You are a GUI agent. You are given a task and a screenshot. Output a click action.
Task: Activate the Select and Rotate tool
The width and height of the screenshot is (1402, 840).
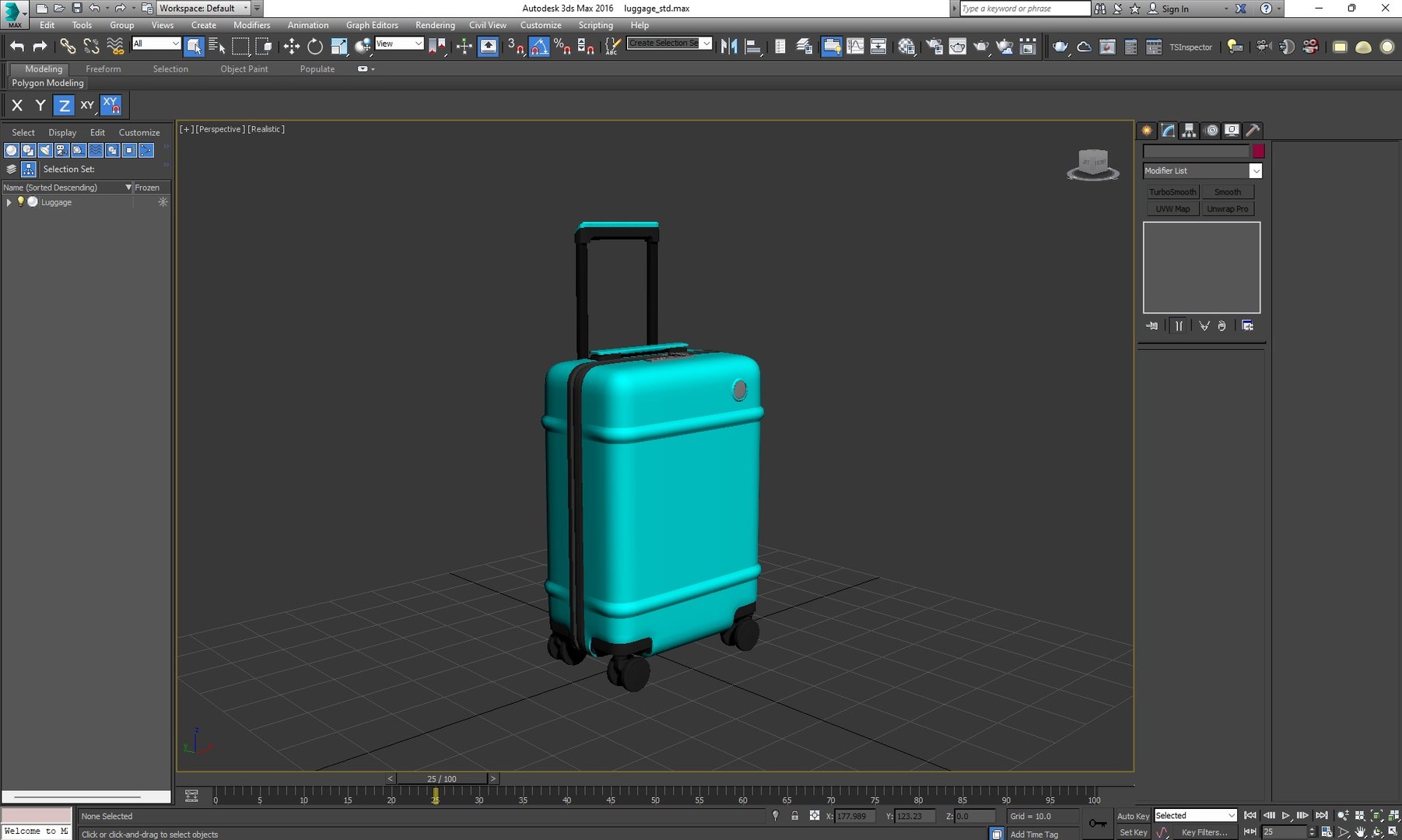(x=315, y=47)
